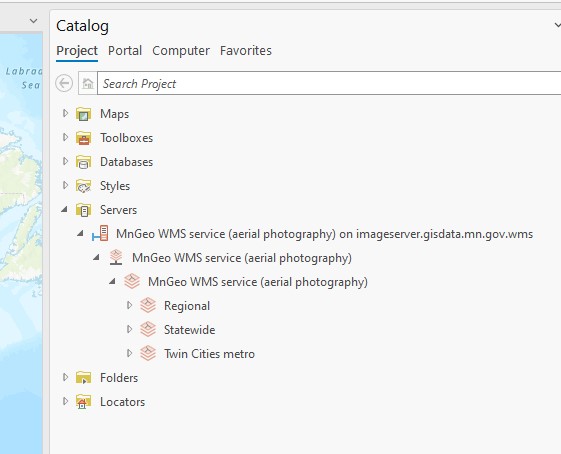Expand the Regional layer group
The height and width of the screenshot is (454, 561).
pyautogui.click(x=130, y=305)
